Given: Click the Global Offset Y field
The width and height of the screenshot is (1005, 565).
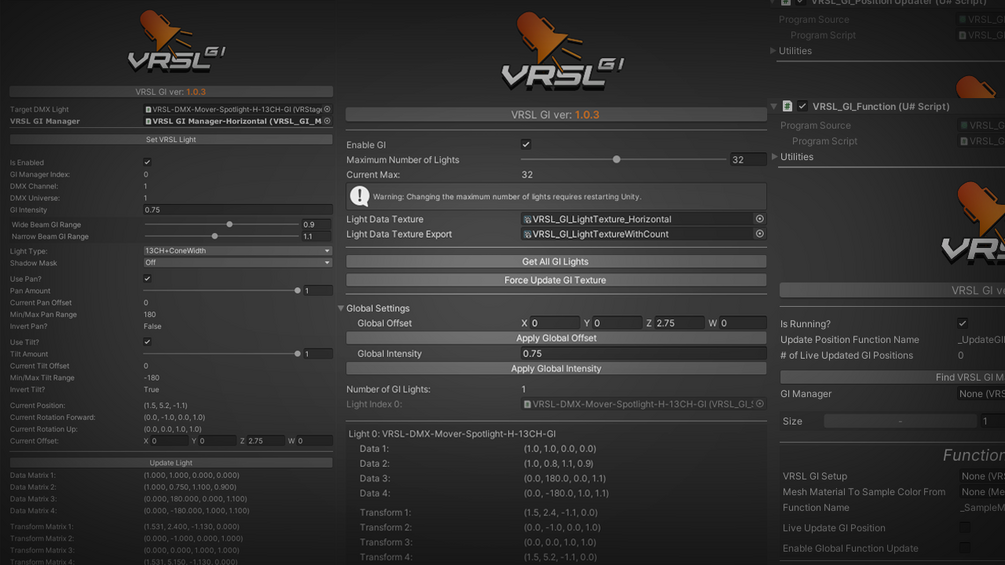Looking at the screenshot, I should 617,323.
